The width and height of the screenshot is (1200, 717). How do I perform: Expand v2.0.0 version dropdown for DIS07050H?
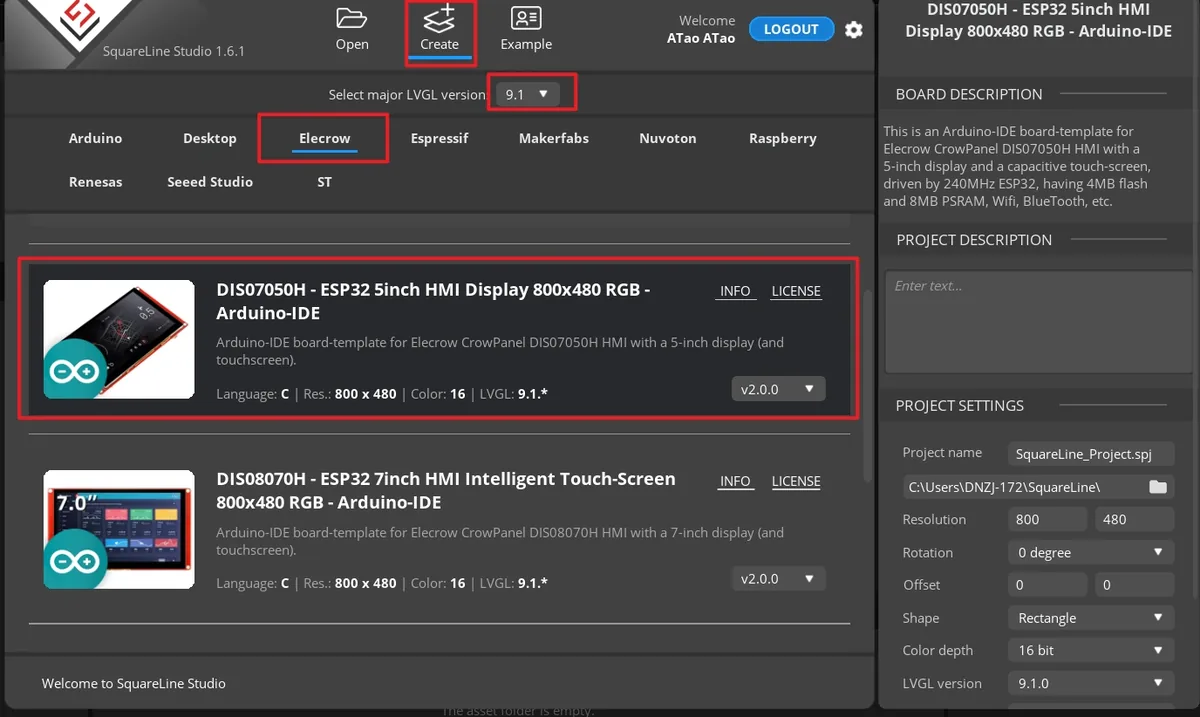778,389
